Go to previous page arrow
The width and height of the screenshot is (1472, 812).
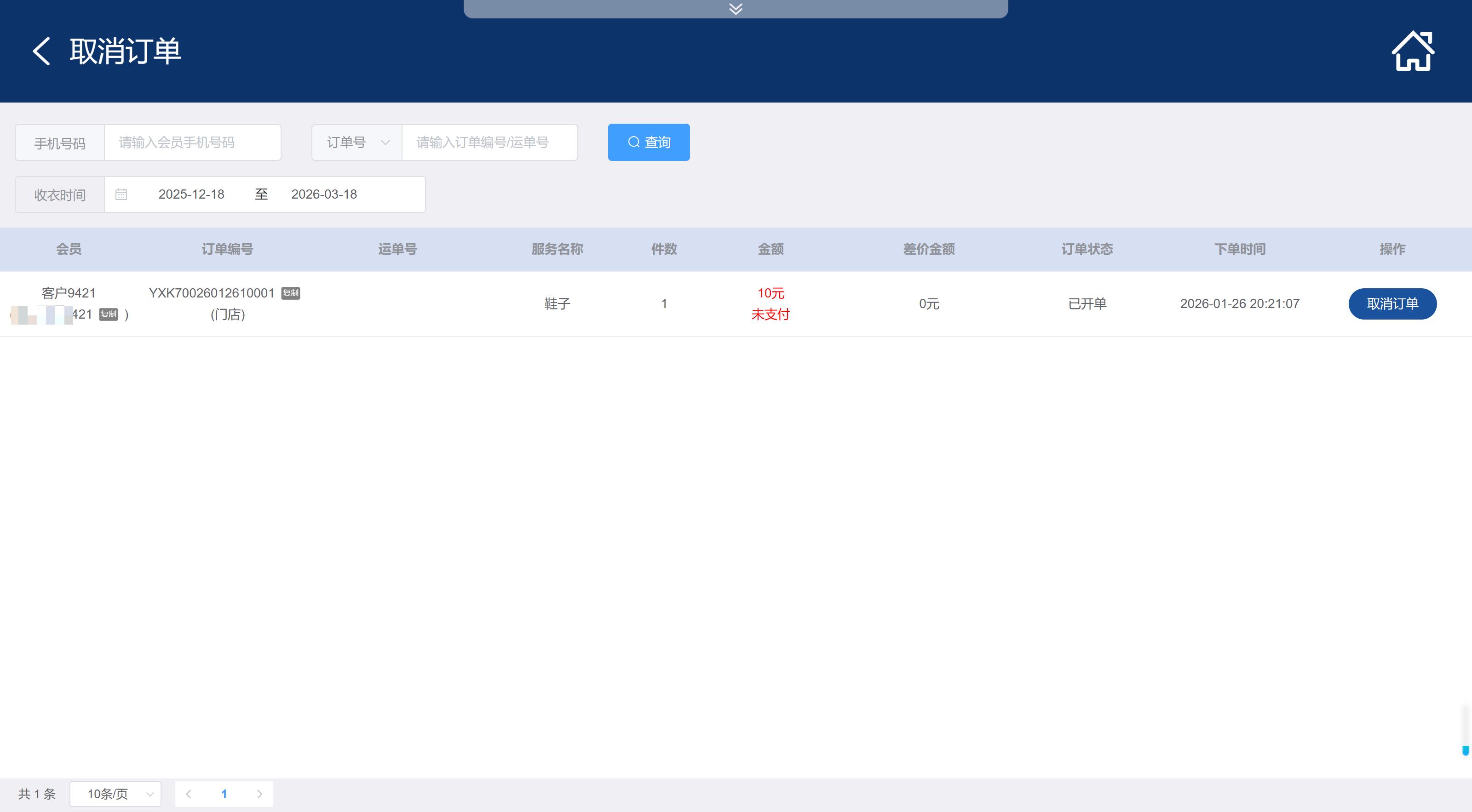(x=189, y=794)
